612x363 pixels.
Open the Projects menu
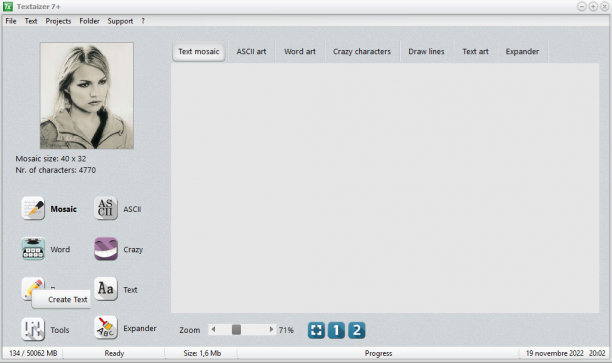pos(58,21)
